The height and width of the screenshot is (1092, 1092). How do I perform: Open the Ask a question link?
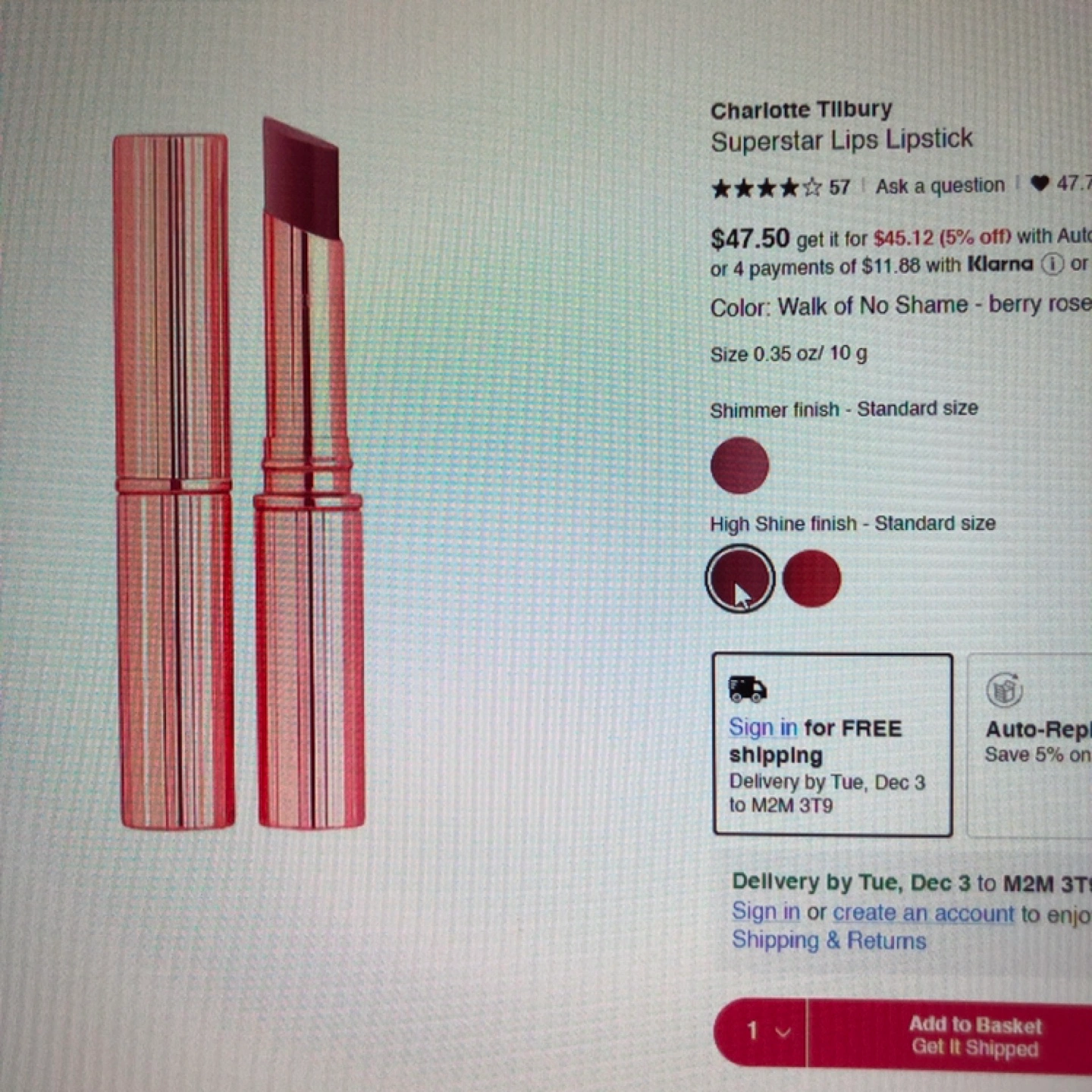940,186
